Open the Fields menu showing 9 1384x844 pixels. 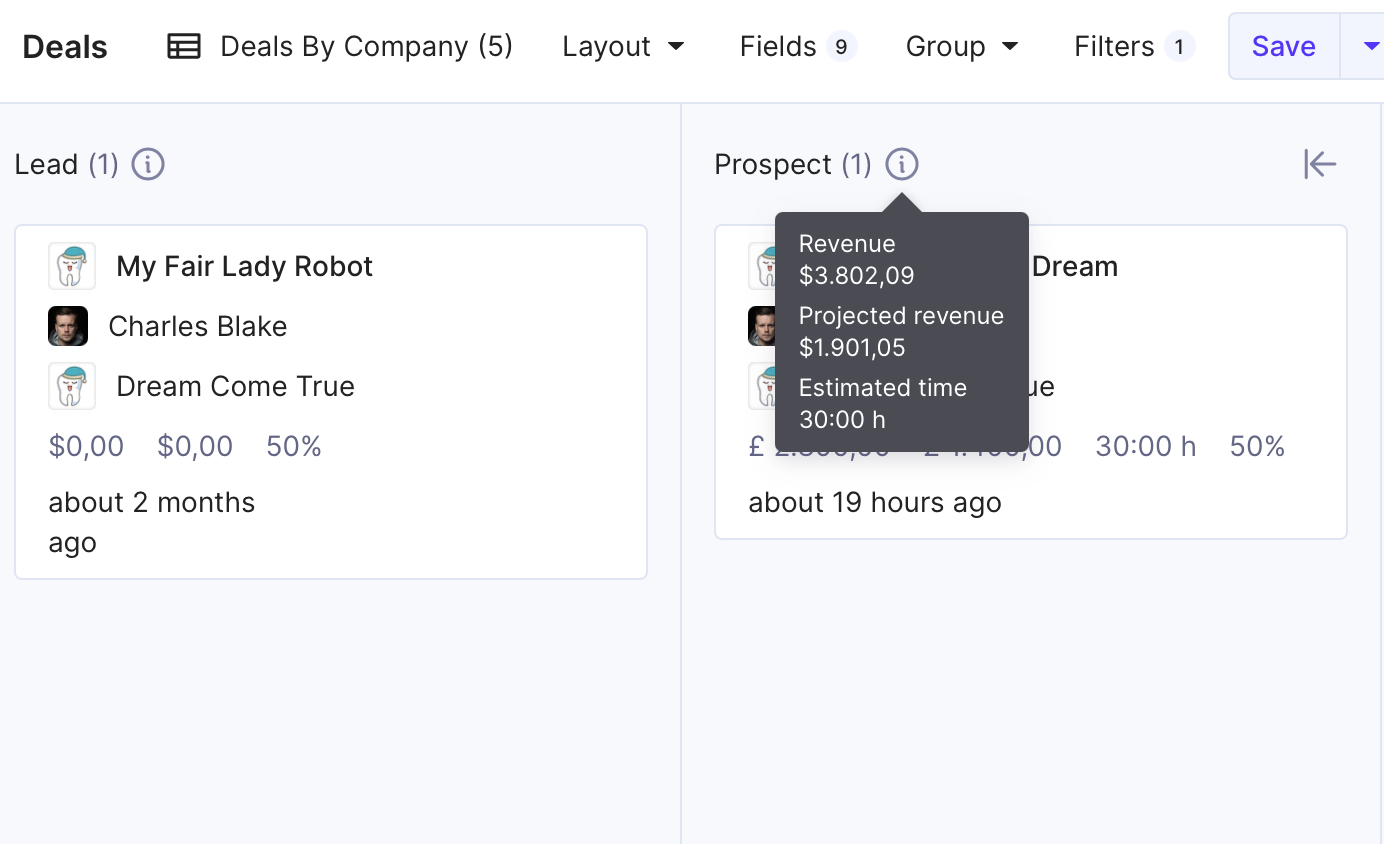point(798,46)
